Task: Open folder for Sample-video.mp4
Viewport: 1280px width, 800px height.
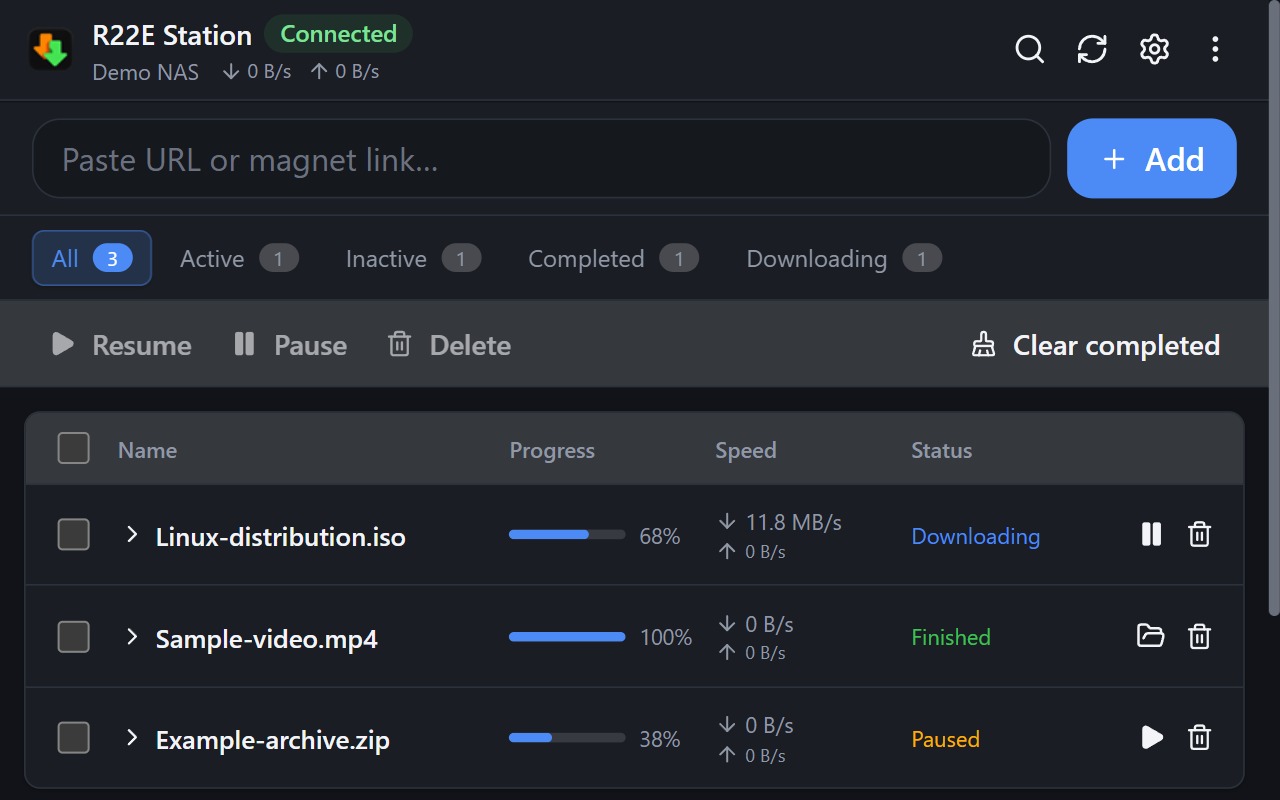Action: pos(1151,636)
